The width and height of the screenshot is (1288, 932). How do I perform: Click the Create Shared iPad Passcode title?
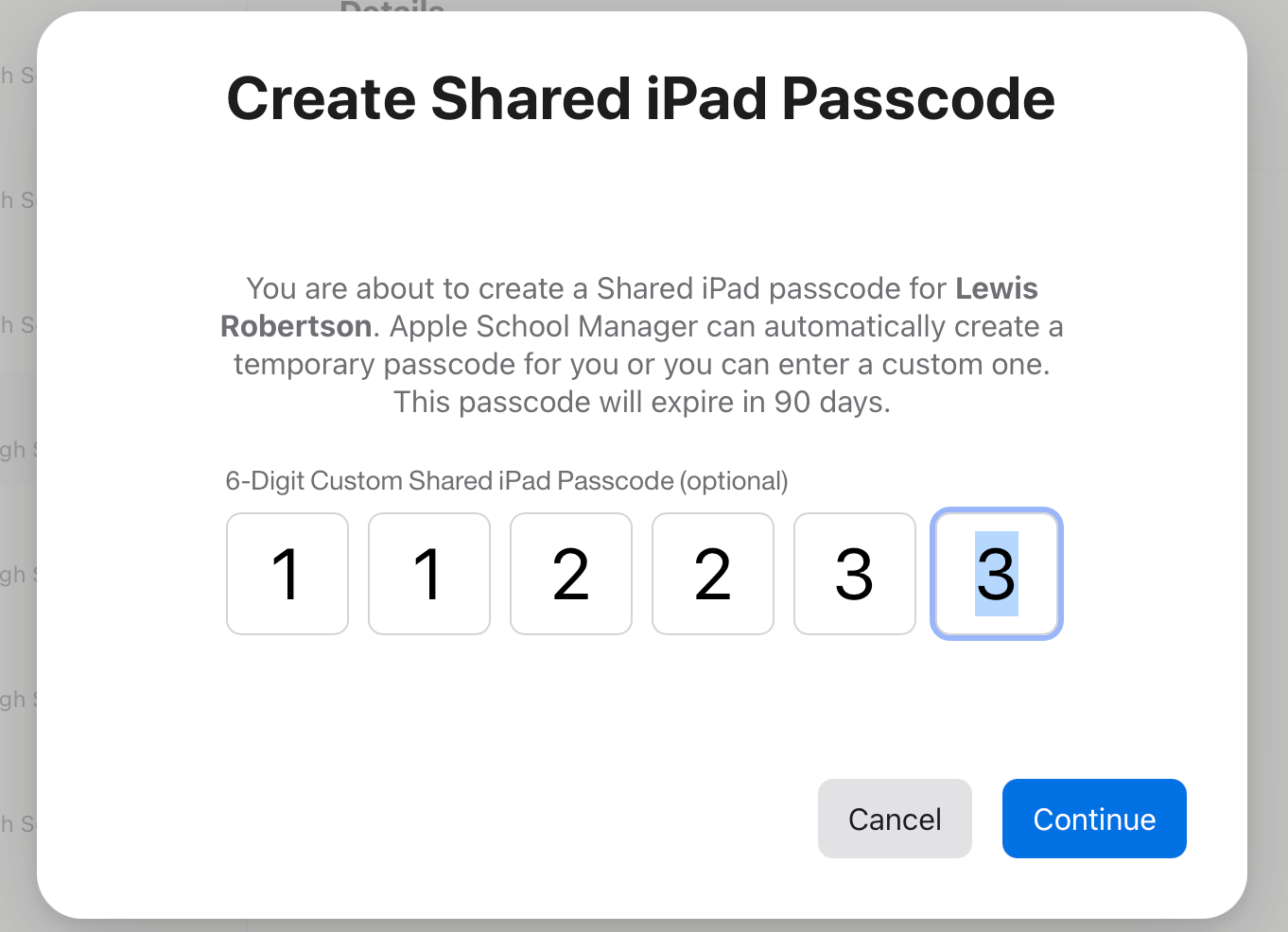[640, 97]
